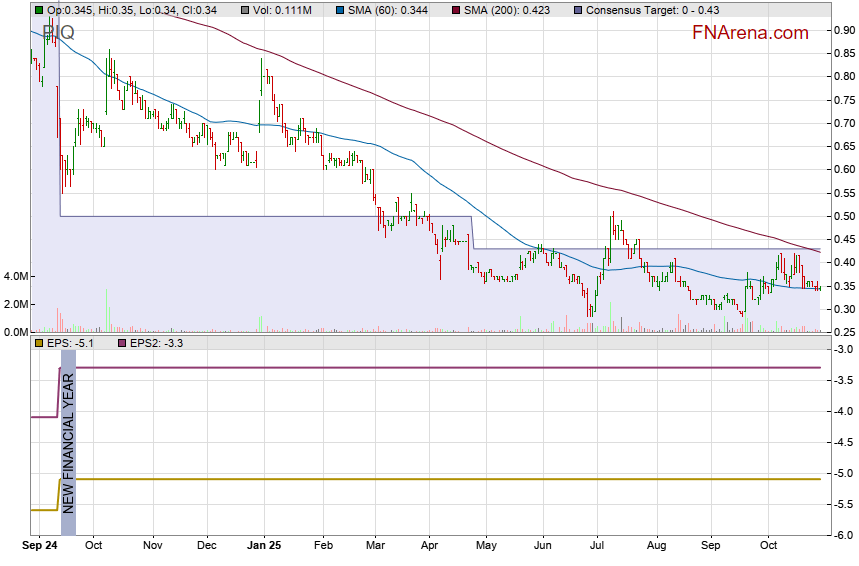This screenshot has width=859, height=566.
Task: Click the Jan 25 date axis label
Action: pos(264,546)
